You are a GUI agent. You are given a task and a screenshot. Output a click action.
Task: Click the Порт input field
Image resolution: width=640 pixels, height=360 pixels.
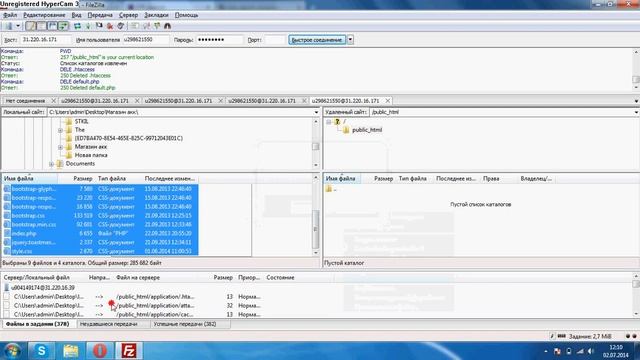(274, 40)
